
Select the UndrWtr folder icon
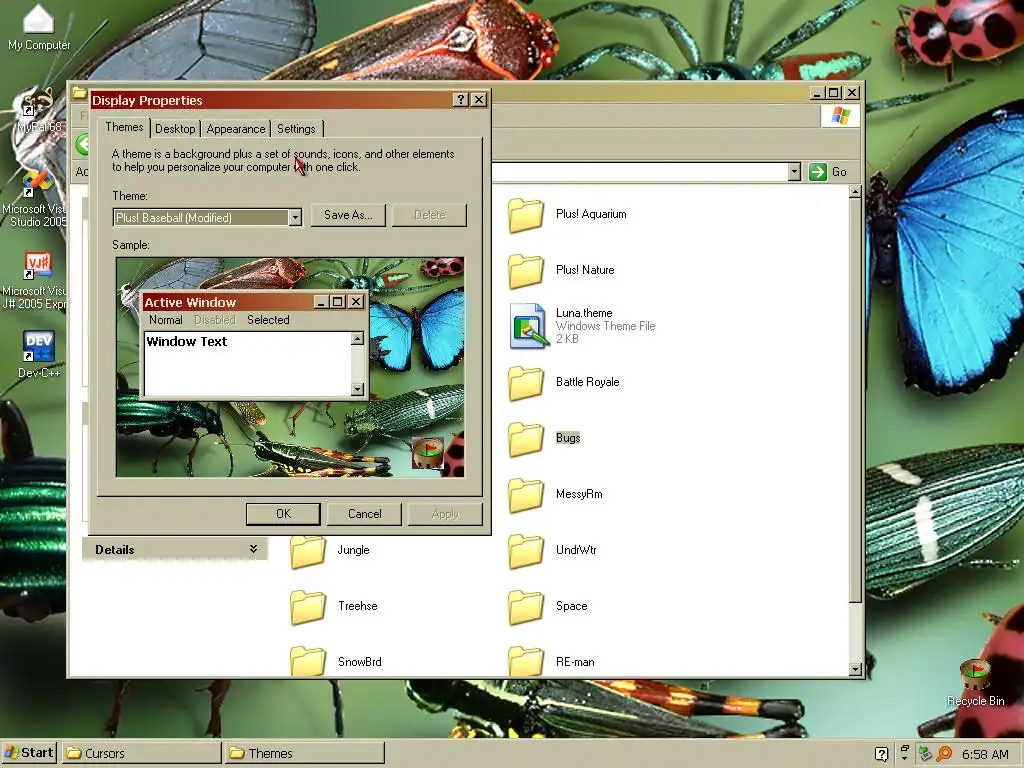pyautogui.click(x=526, y=551)
